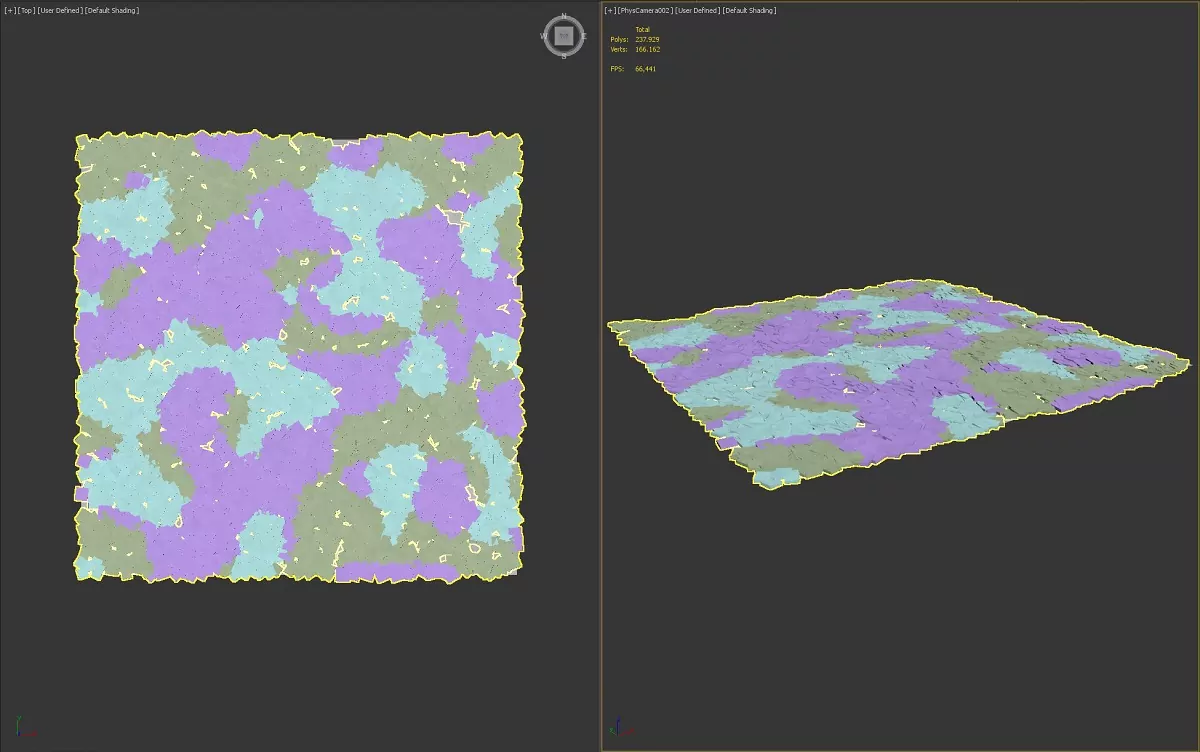Image resolution: width=1200 pixels, height=752 pixels.
Task: Click [User Defined] label in camera viewport
Action: point(697,10)
